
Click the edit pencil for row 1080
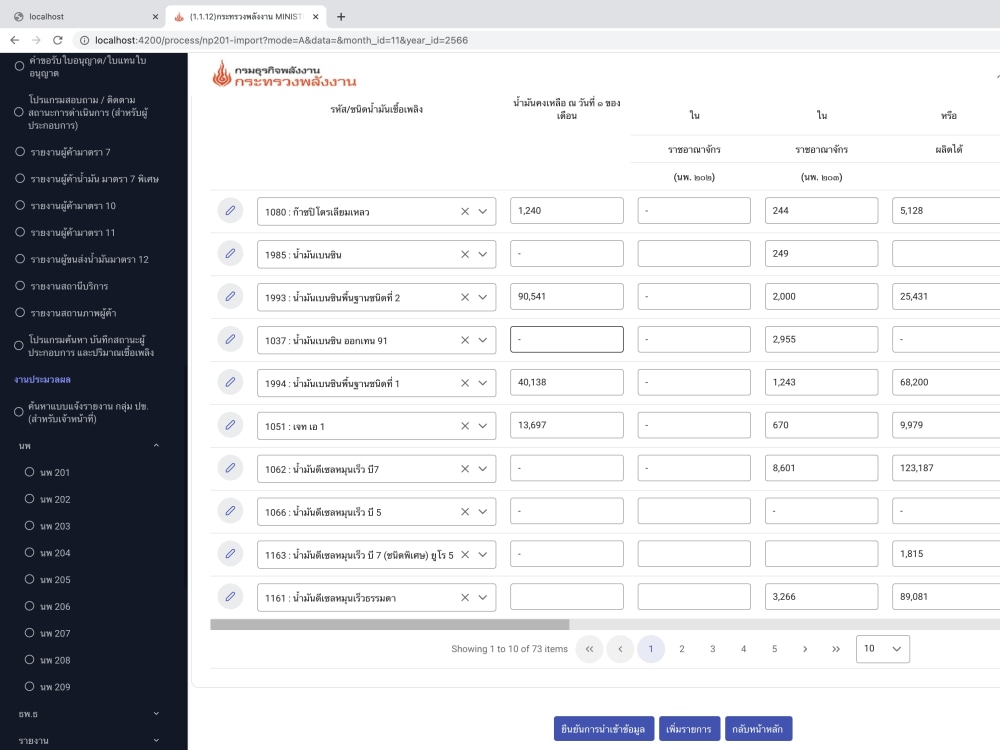click(230, 210)
